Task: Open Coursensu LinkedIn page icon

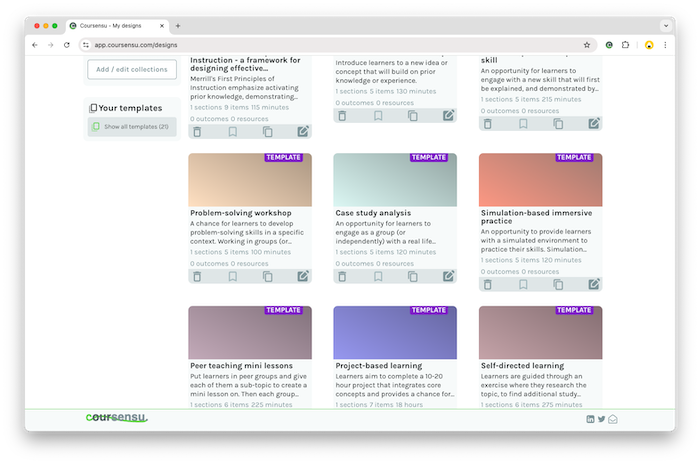Action: [x=590, y=419]
